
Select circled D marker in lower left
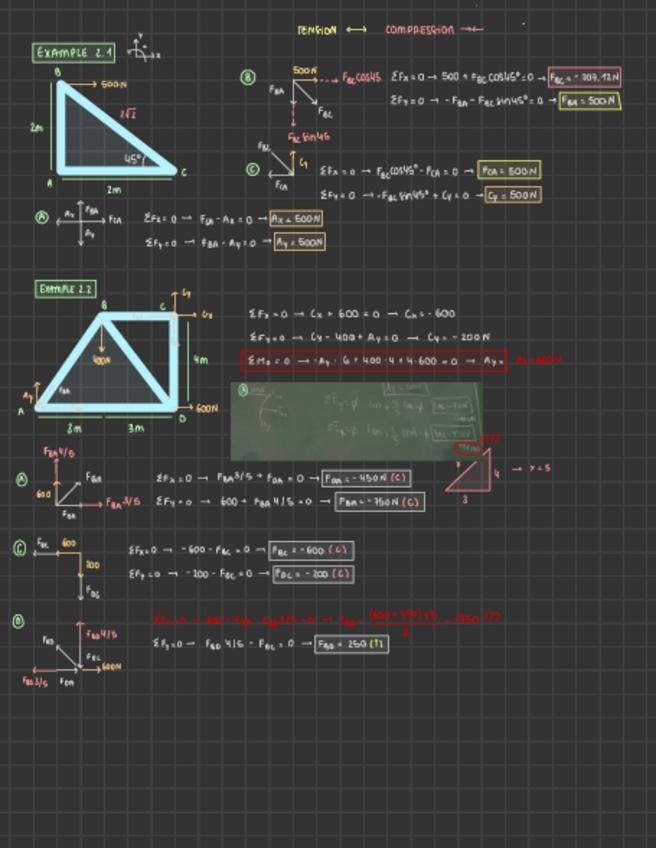pyautogui.click(x=18, y=621)
